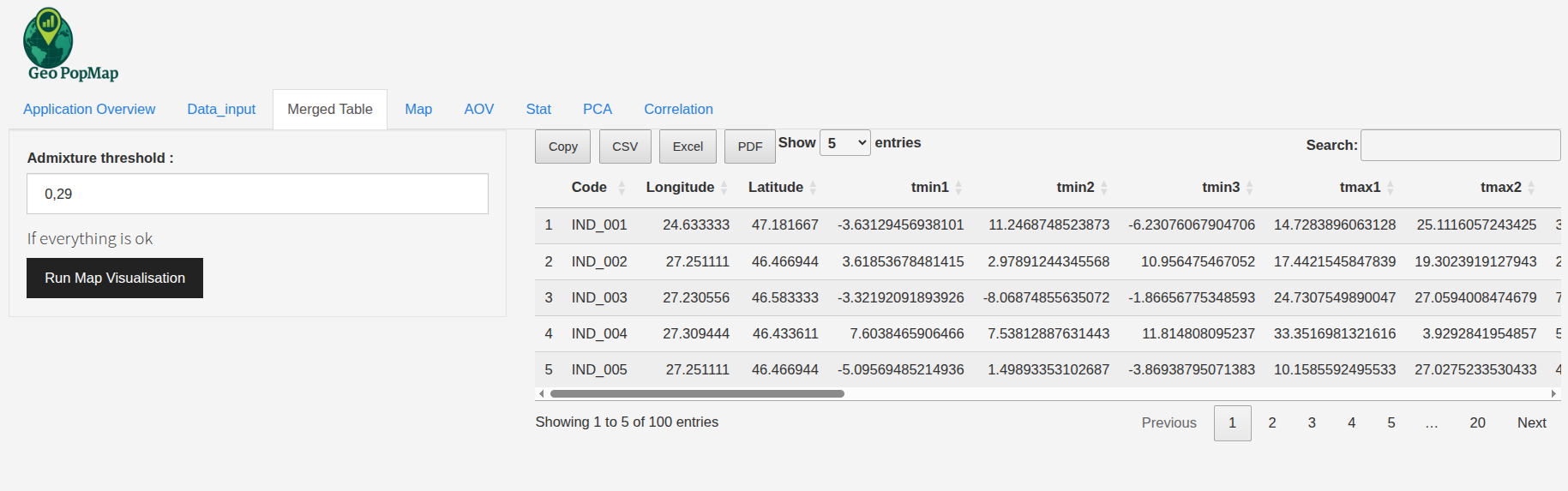Open the PCA tab
Viewport: 1568px width, 491px height.
tap(598, 109)
